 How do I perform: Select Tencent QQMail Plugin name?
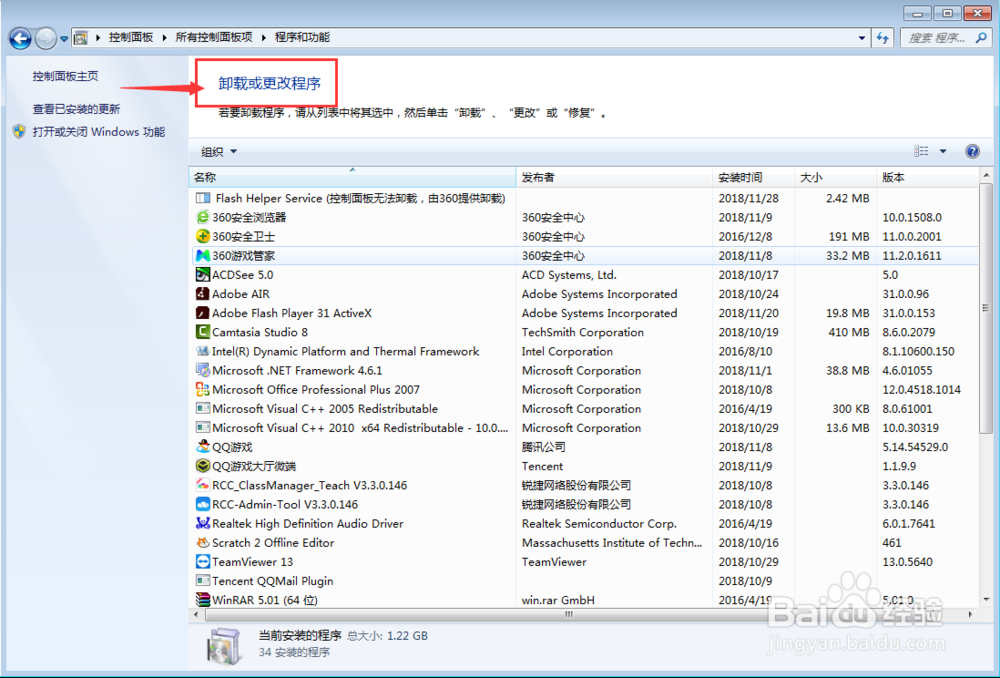click(x=273, y=581)
